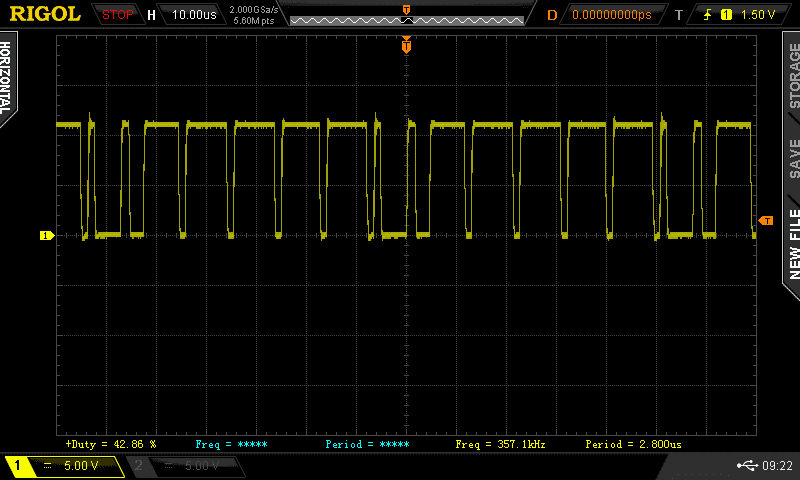Click the trigger source channel 1 badge

coord(727,15)
